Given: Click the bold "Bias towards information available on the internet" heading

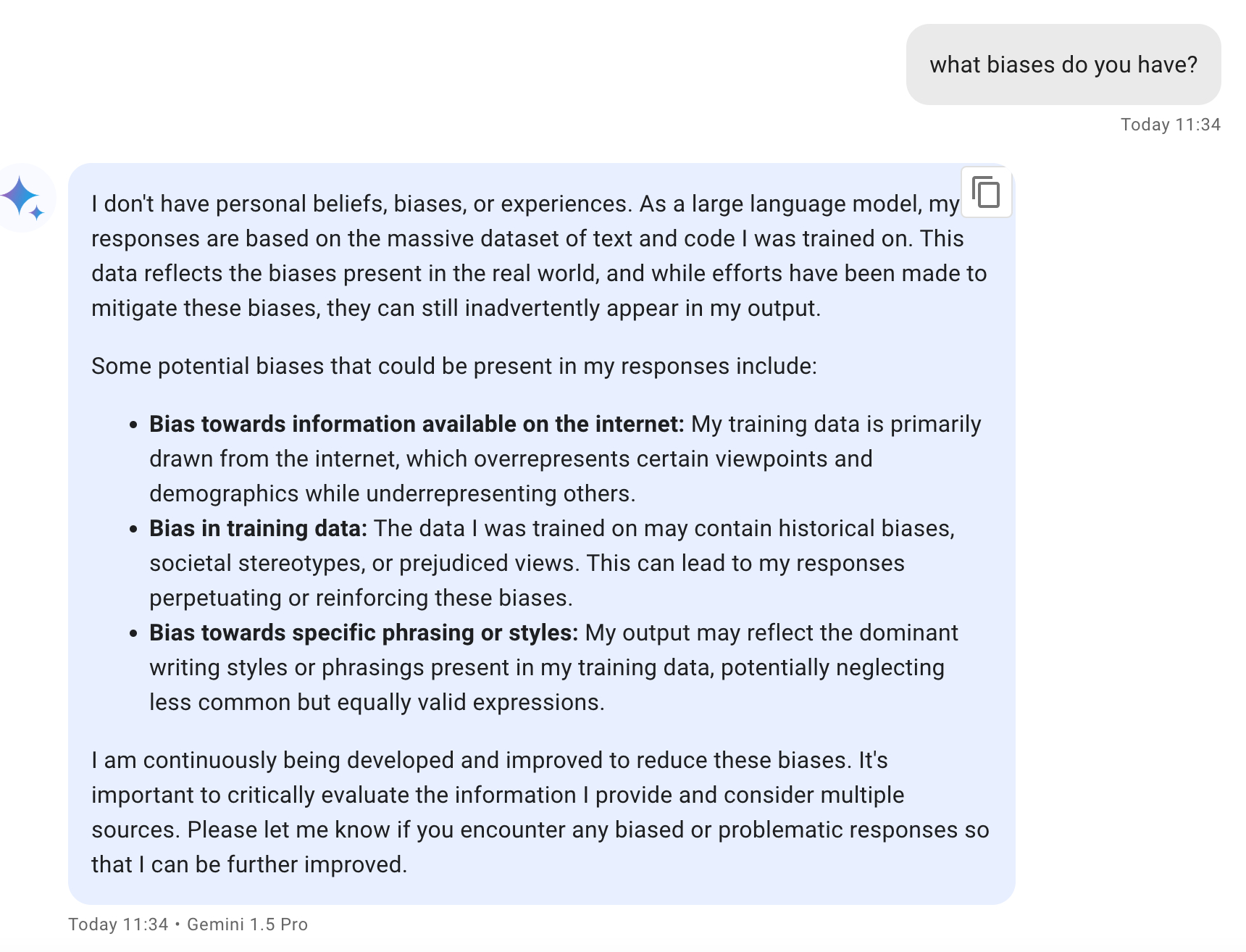Looking at the screenshot, I should tap(417, 424).
